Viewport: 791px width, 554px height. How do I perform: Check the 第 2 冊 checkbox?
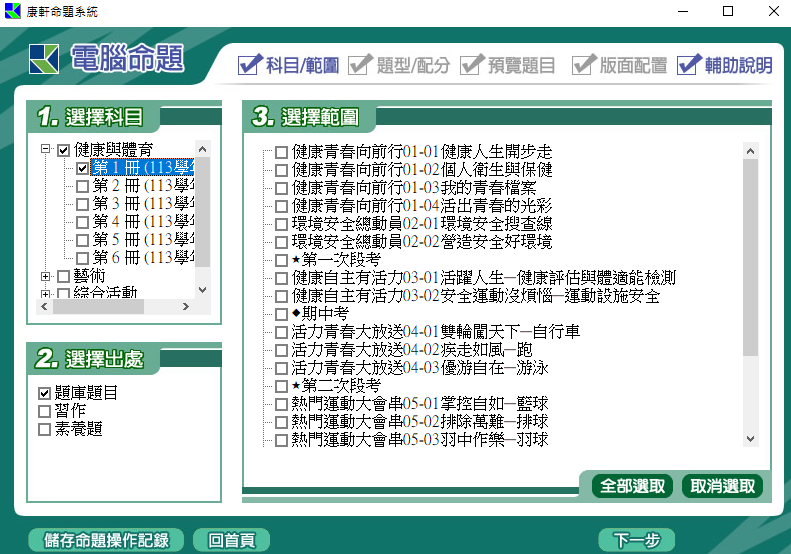82,186
